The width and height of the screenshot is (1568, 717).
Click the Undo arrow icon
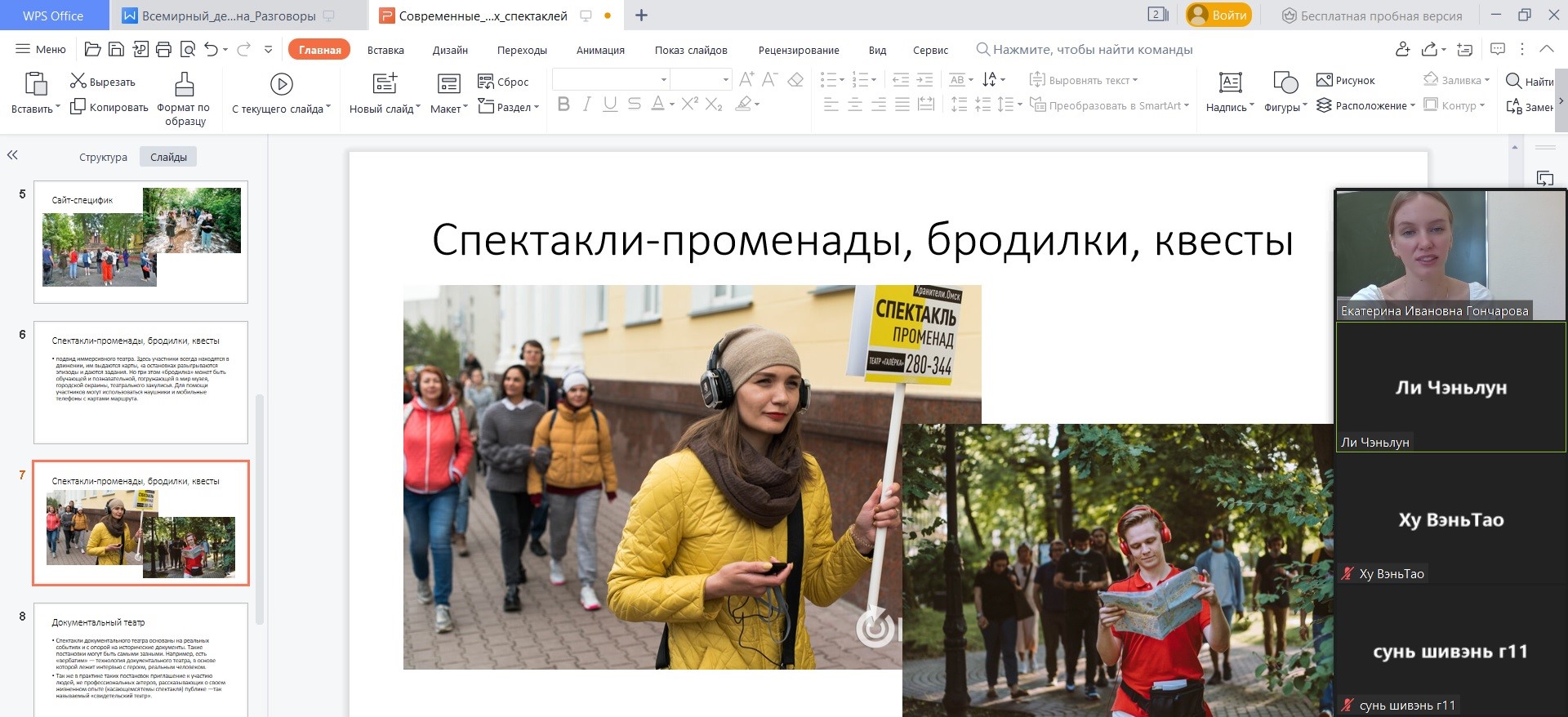pyautogui.click(x=211, y=50)
